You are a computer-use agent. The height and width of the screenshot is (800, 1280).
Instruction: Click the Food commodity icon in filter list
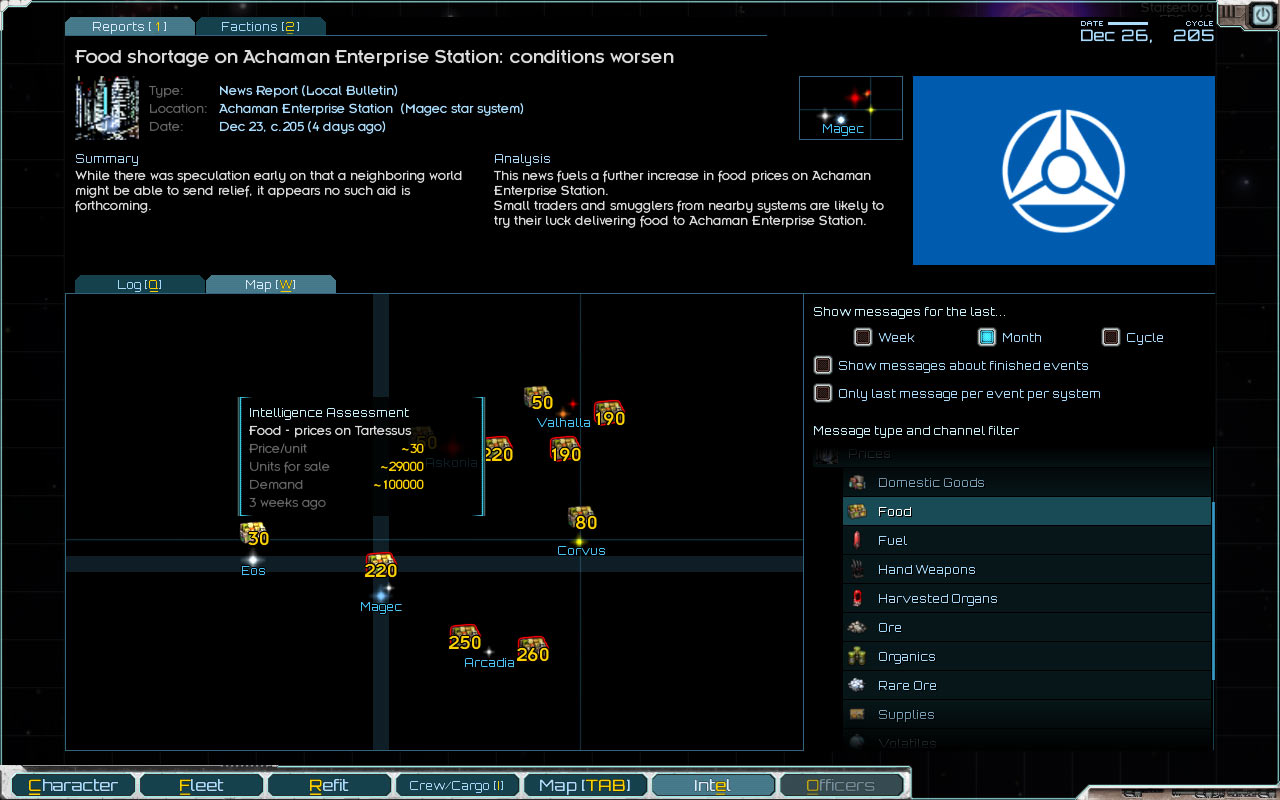[857, 511]
